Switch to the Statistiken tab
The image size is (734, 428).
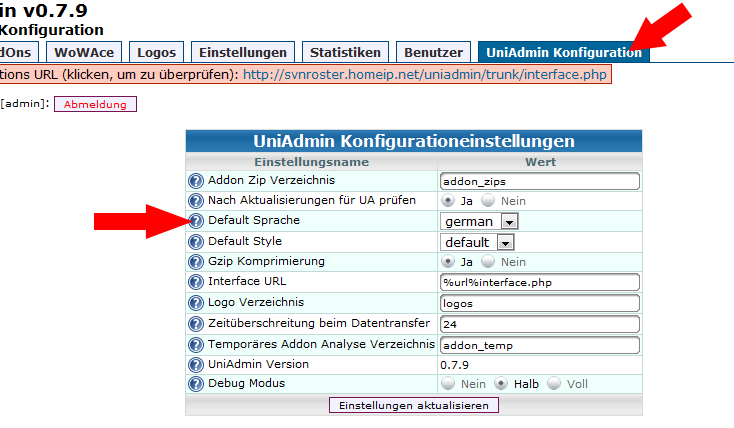pos(345,52)
